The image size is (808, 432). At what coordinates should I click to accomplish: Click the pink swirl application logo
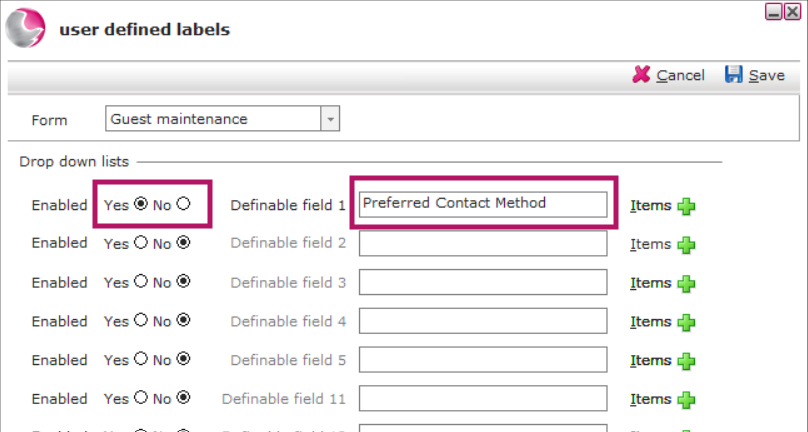(x=25, y=28)
